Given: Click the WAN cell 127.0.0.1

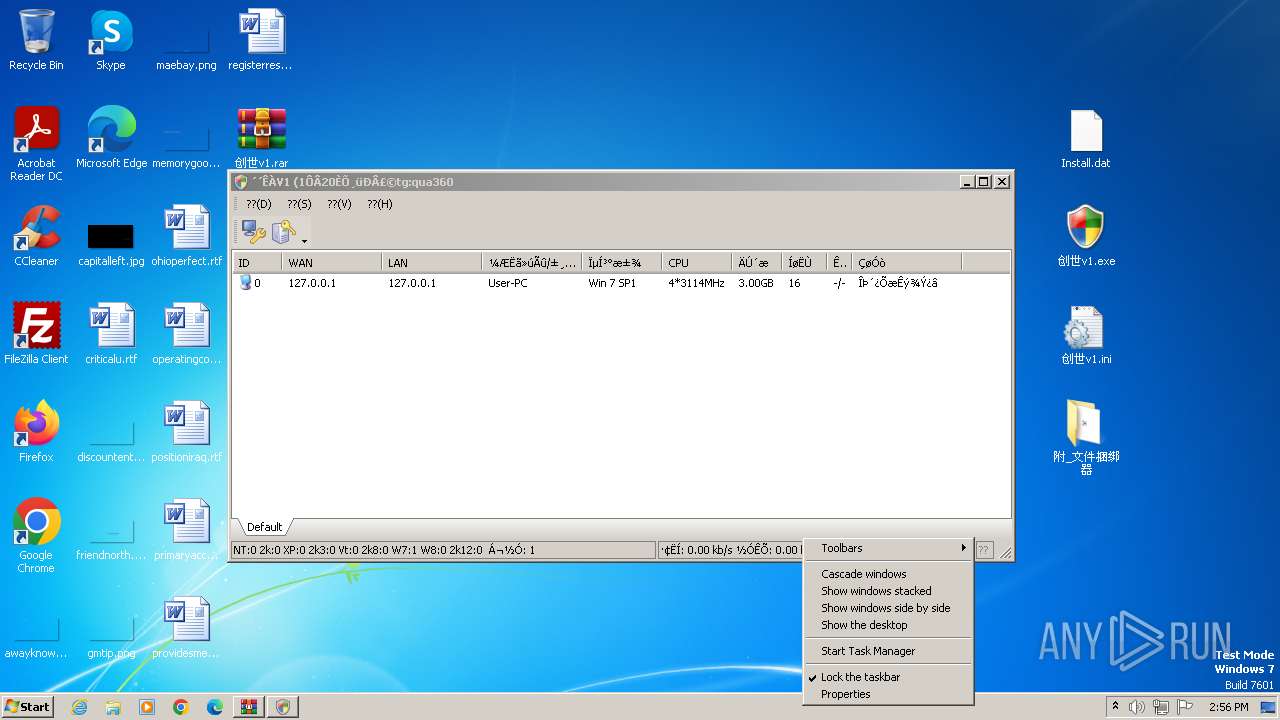Looking at the screenshot, I should tap(312, 283).
